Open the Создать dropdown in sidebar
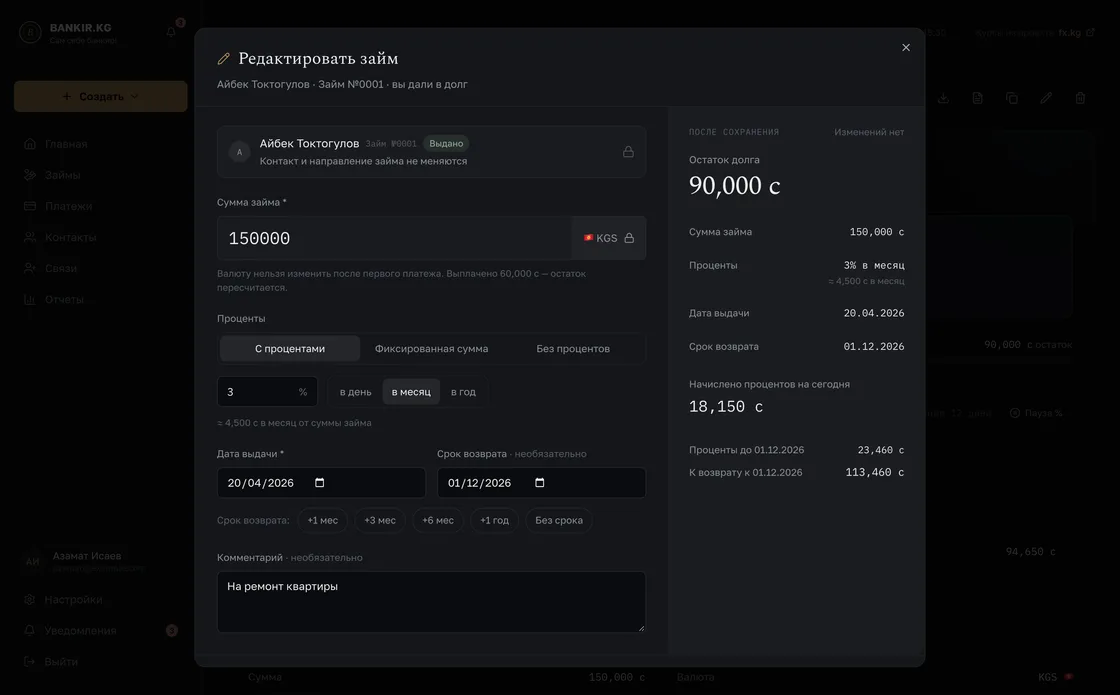This screenshot has height=695, width=1120. tap(101, 96)
